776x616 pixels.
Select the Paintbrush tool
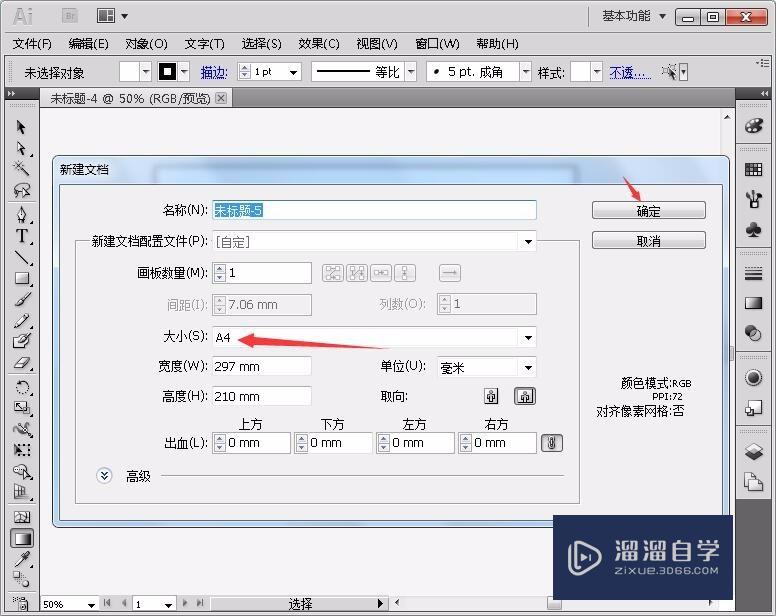[21, 299]
